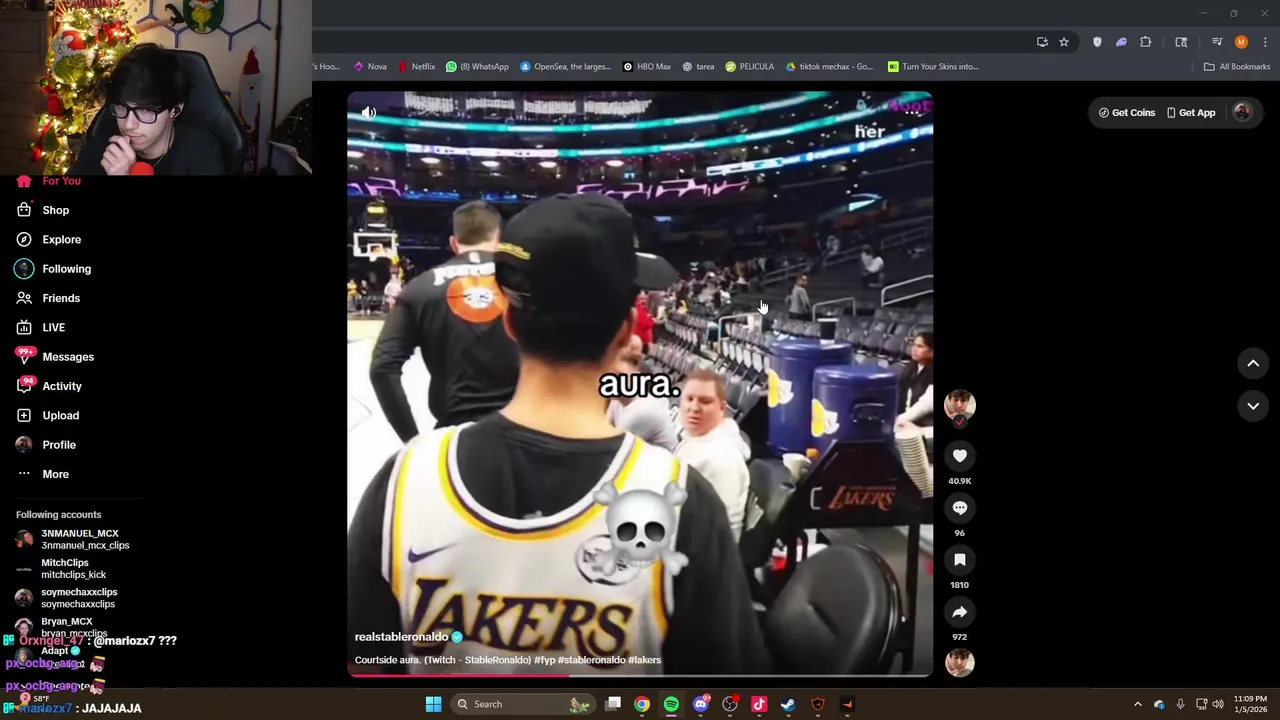
Task: Go to the previous video with the up chevron
Action: pyautogui.click(x=1252, y=364)
